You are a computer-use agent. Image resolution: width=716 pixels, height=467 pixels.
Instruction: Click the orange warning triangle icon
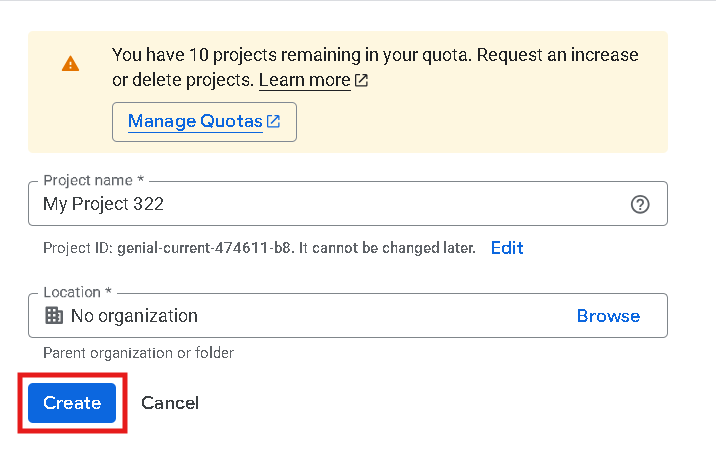(x=70, y=63)
